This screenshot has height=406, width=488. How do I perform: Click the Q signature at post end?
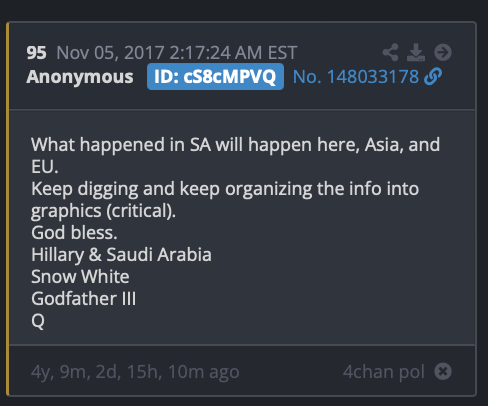[38, 321]
